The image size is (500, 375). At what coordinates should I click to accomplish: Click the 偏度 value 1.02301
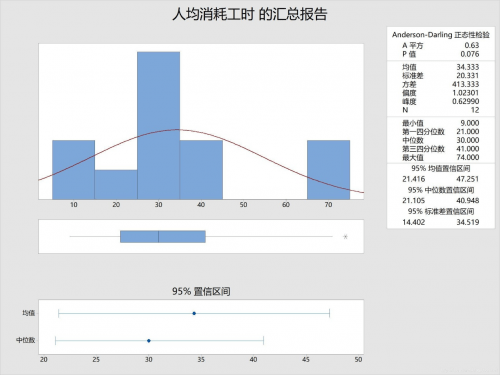tap(466, 93)
